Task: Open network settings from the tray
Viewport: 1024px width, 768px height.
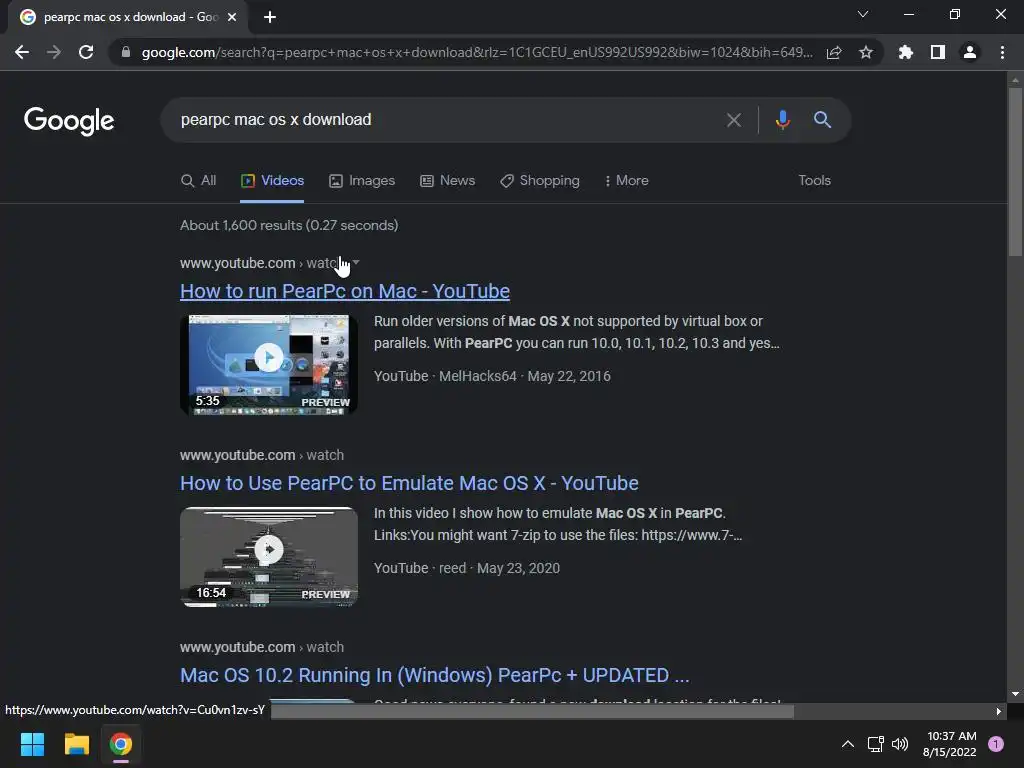Action: [875, 744]
